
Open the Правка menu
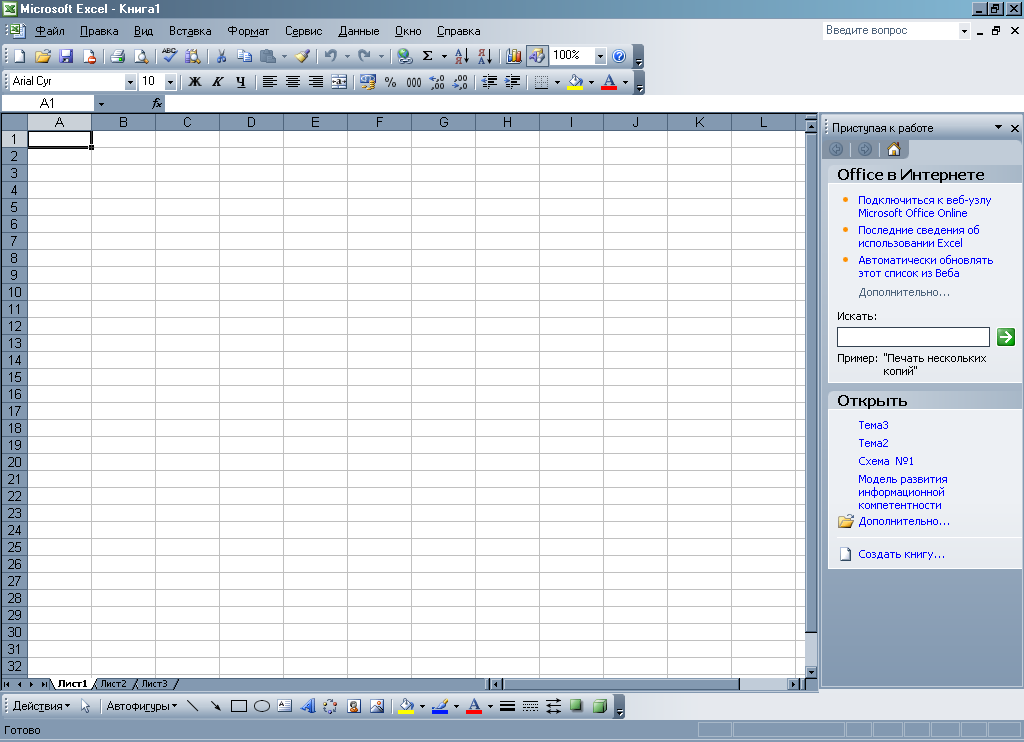coord(99,31)
